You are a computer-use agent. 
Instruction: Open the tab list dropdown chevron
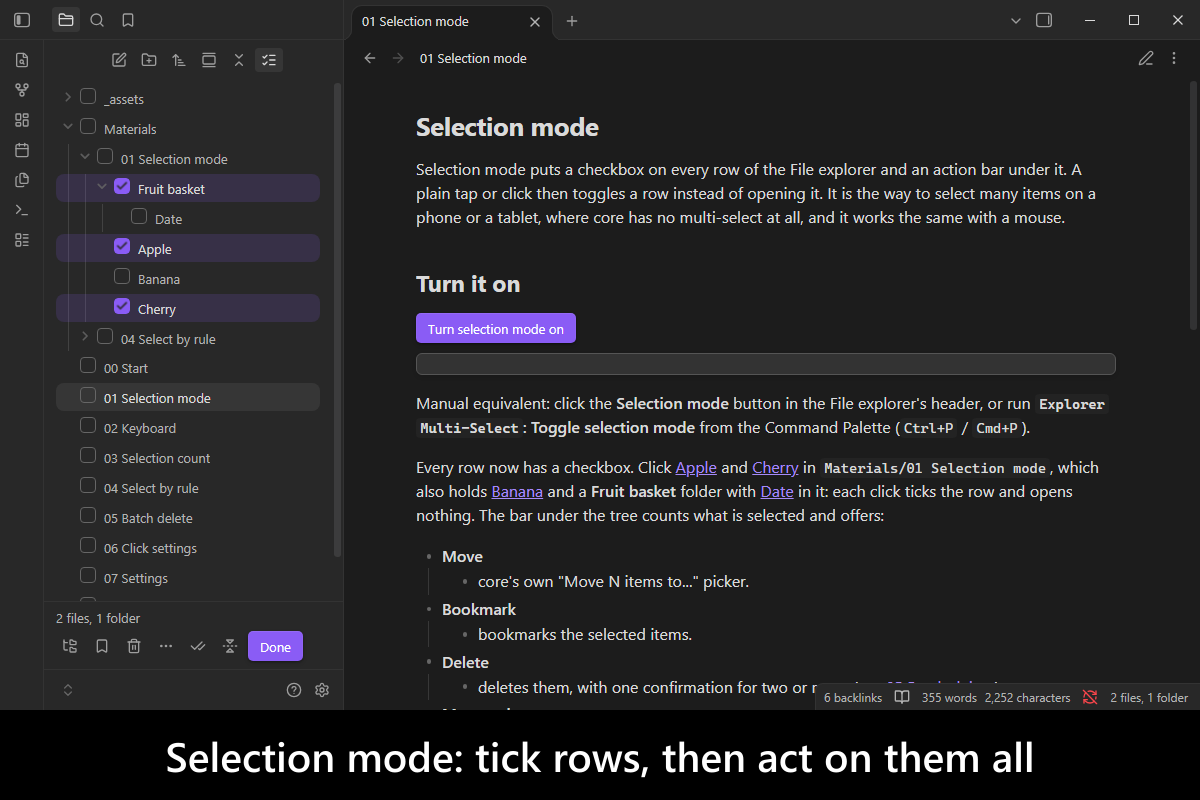click(1016, 20)
